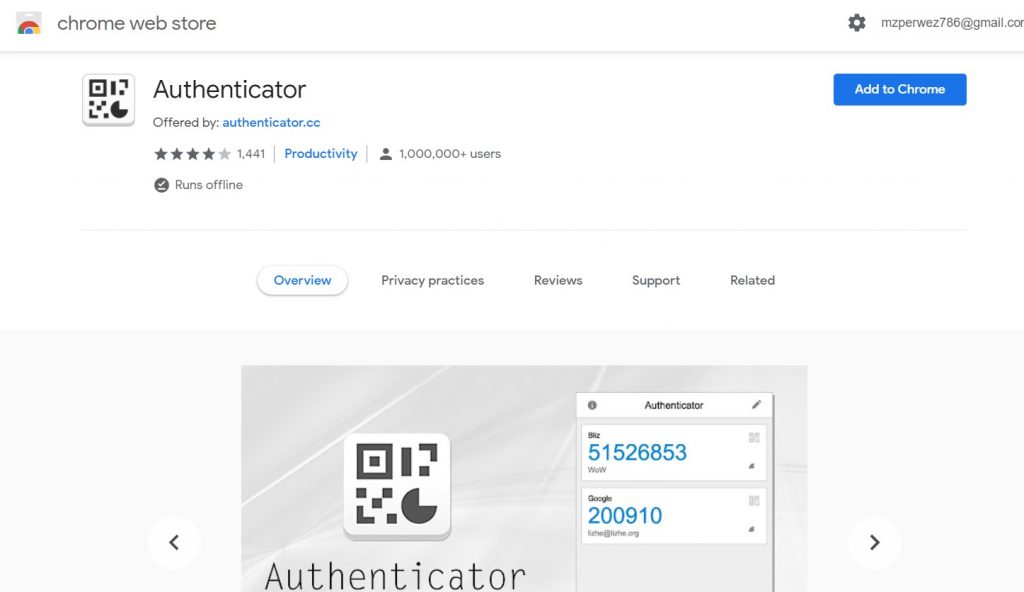
Task: Open the authenticator.cc link
Action: point(271,122)
